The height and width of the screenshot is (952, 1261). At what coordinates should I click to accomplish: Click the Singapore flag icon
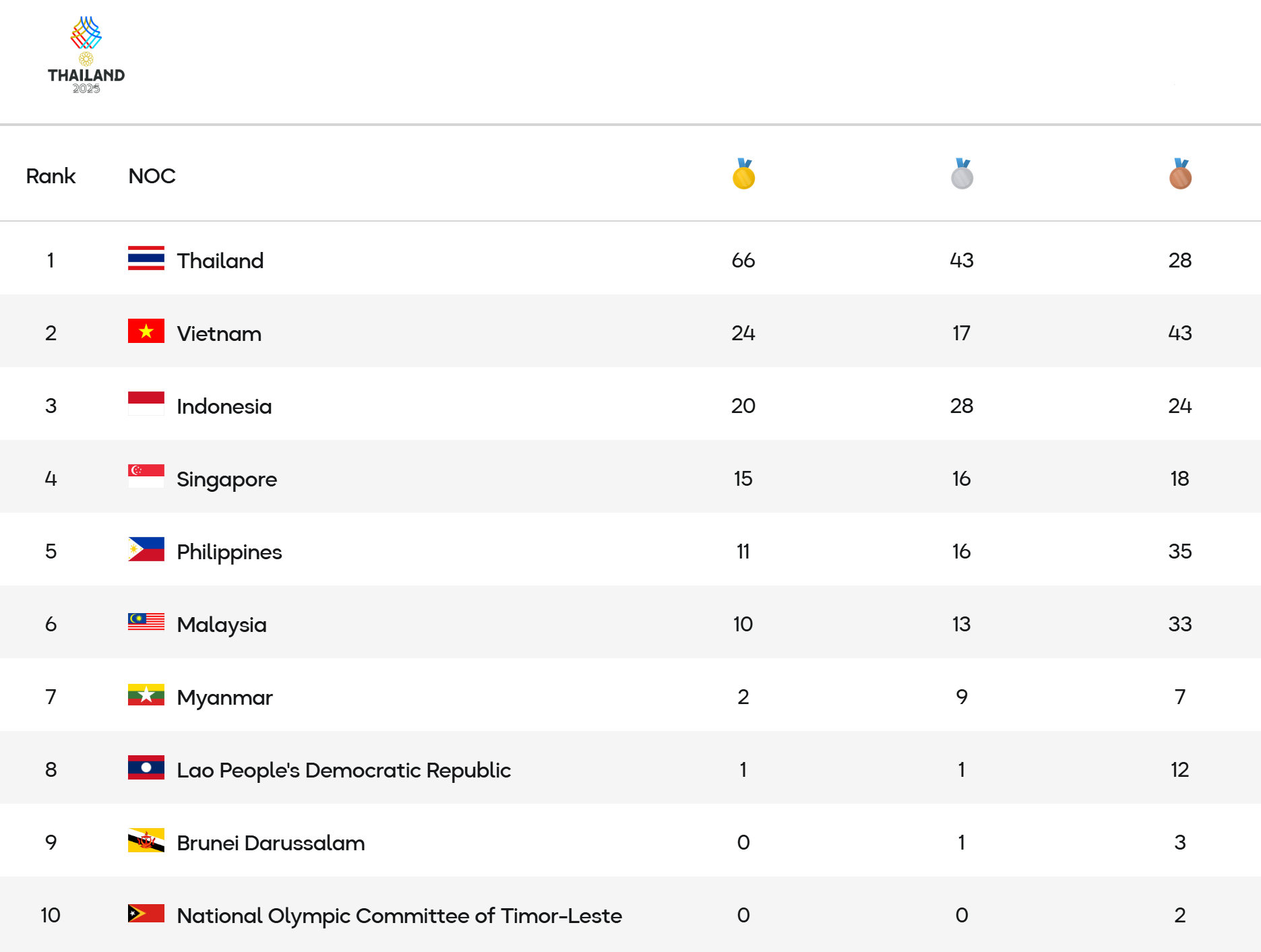click(146, 477)
